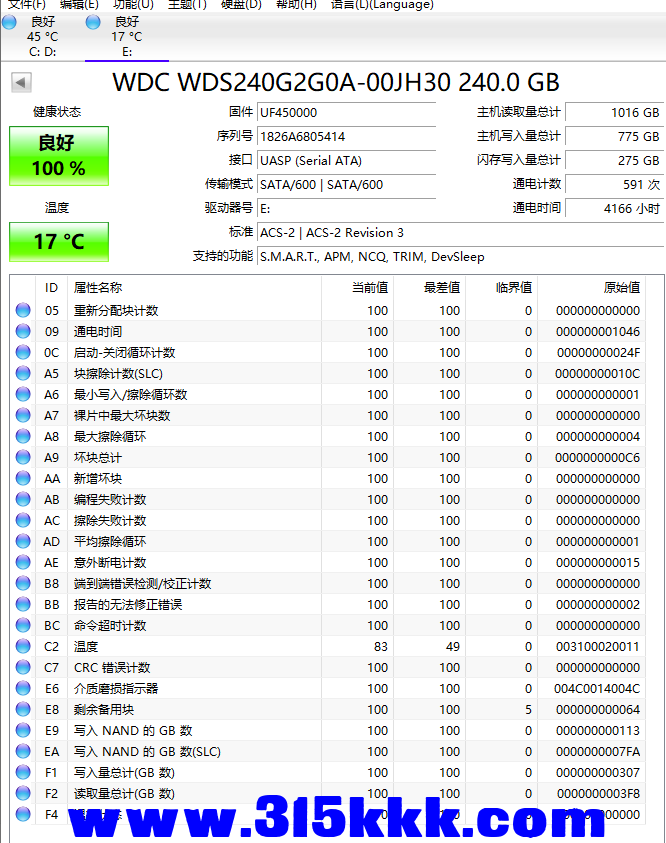Viewport: 666px width, 843px height.
Task: Click status orb of attribute E8 剩余备用块
Action: click(x=23, y=709)
